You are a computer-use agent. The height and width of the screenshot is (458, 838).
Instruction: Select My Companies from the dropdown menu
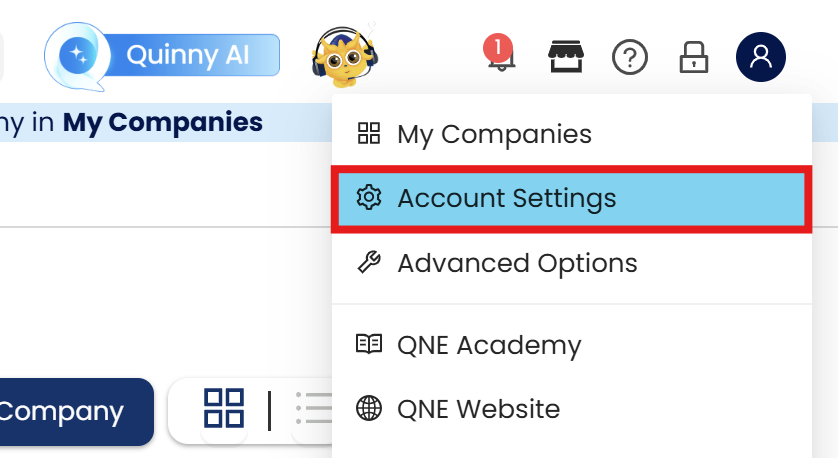pos(494,134)
